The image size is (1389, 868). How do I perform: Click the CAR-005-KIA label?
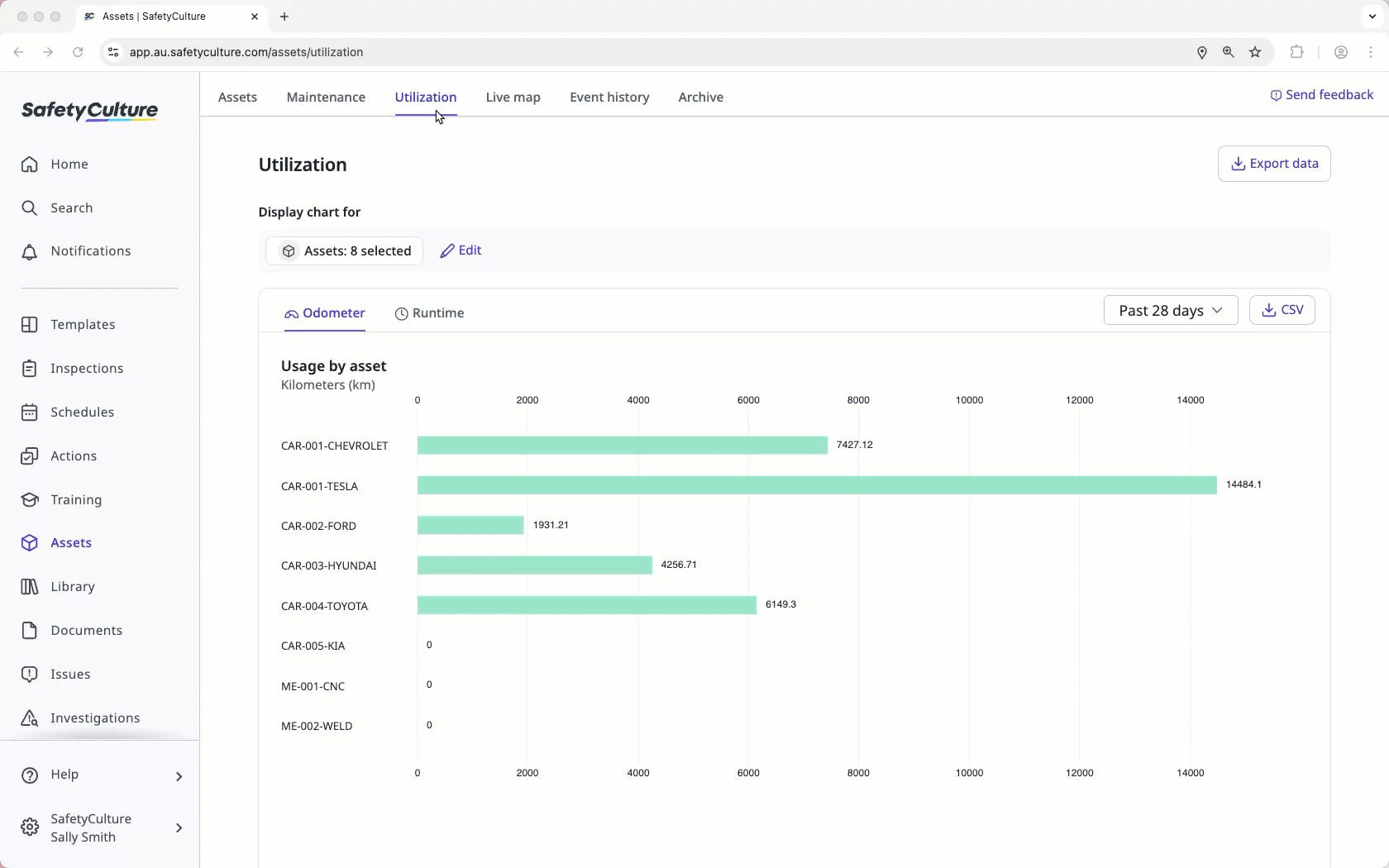[313, 646]
